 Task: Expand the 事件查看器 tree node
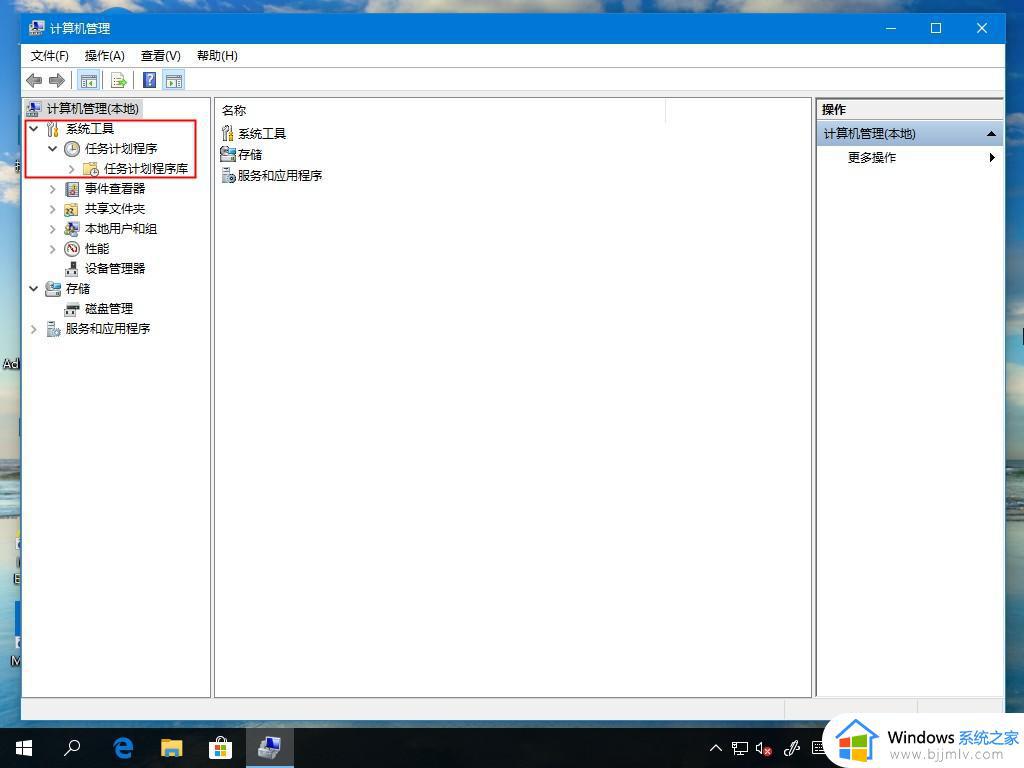[53, 189]
